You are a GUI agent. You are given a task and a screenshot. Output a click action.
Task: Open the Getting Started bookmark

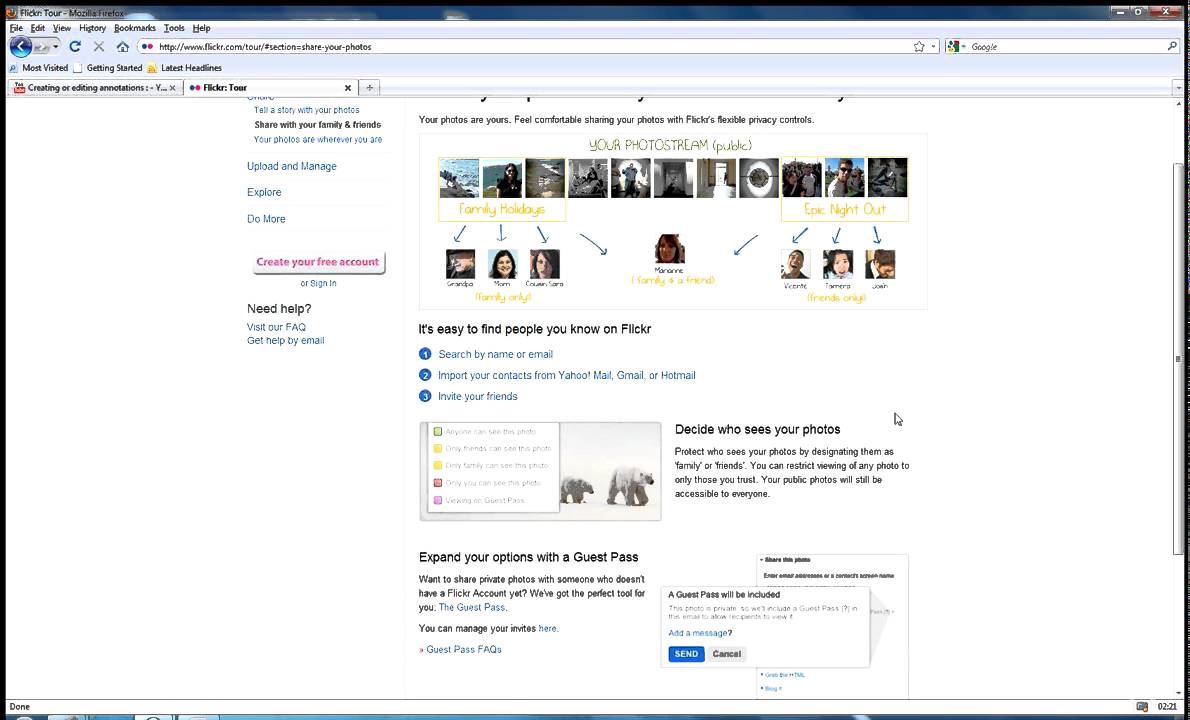108,68
